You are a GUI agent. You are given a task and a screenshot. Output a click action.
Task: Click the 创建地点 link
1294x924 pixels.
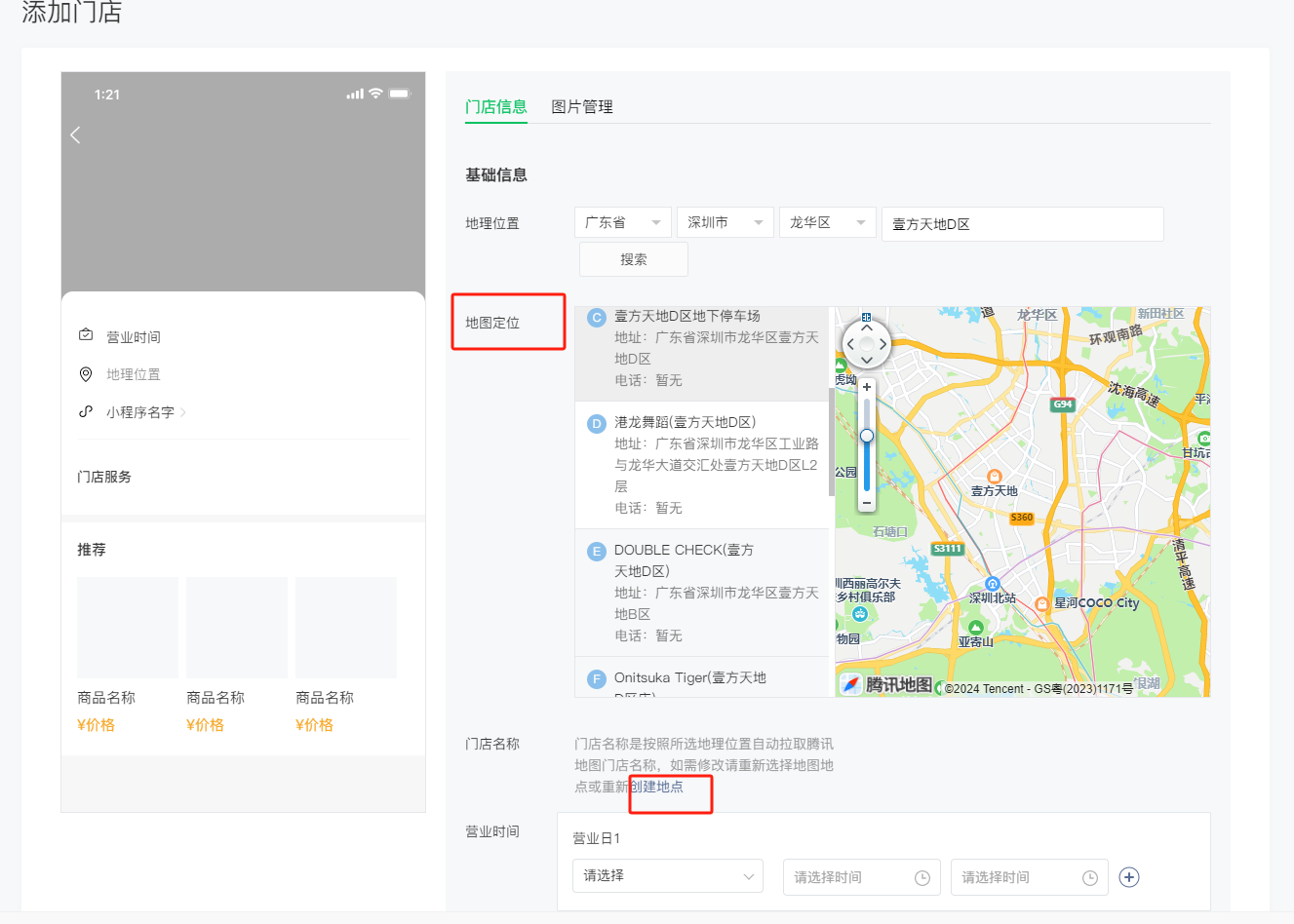point(656,787)
